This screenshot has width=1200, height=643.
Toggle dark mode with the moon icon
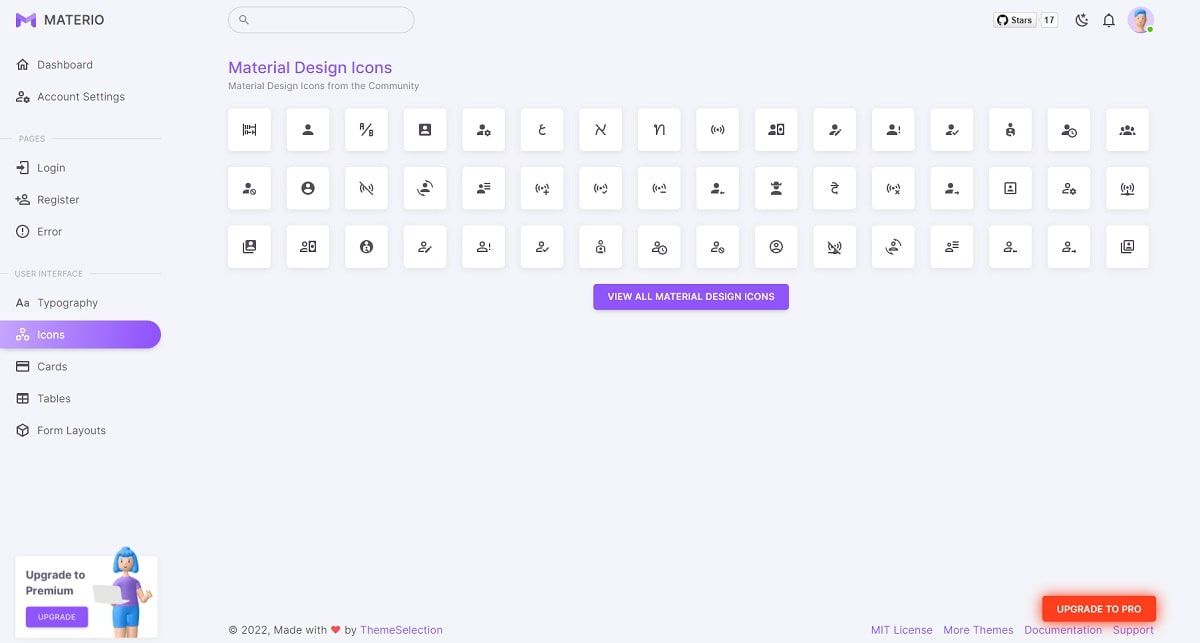click(1081, 19)
